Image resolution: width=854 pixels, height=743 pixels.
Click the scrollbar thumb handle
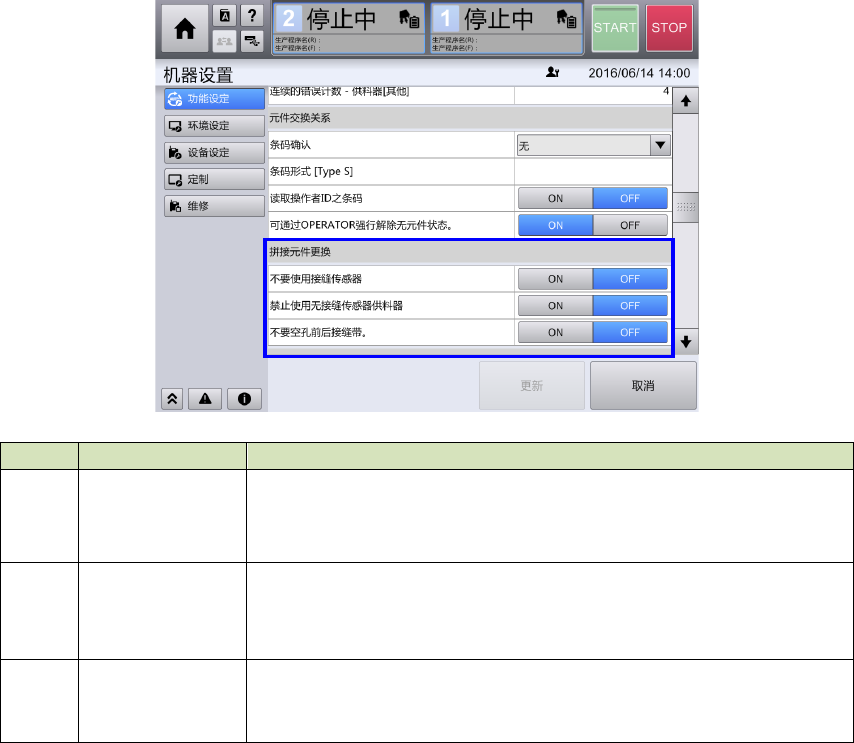click(x=686, y=207)
